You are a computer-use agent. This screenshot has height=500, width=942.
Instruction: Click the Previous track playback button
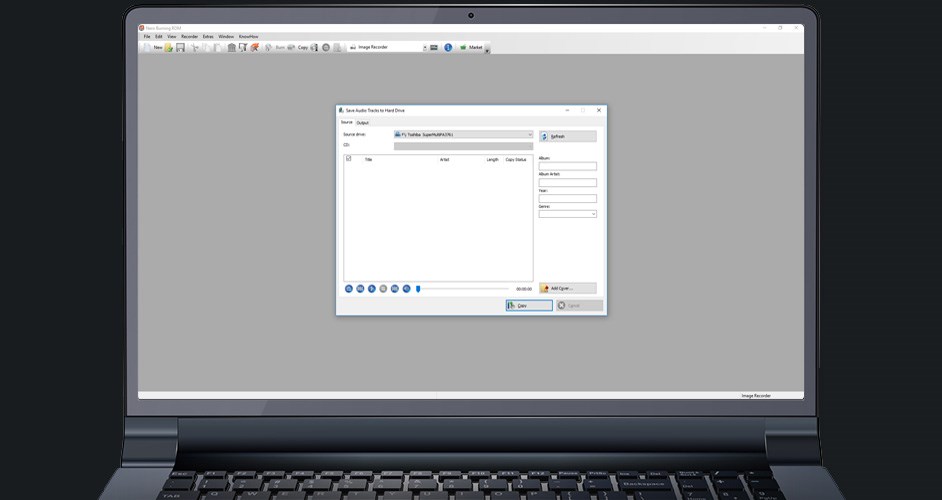[x=360, y=289]
